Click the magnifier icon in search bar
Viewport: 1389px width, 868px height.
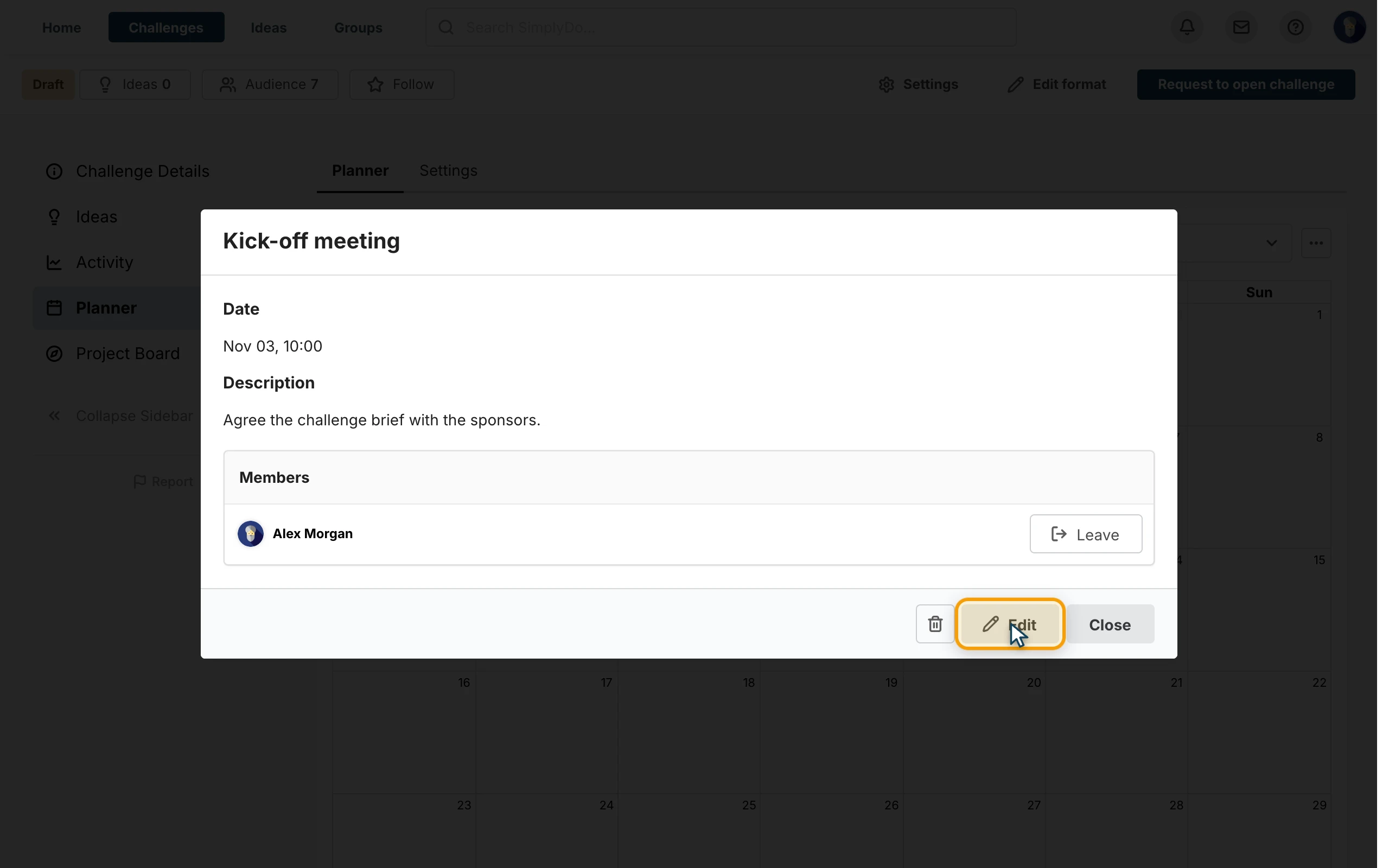(446, 27)
